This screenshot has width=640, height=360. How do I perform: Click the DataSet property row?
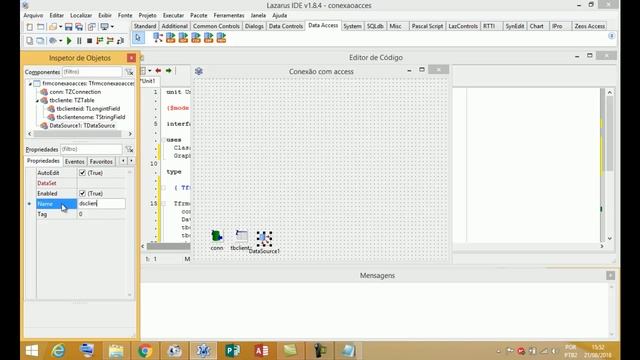coord(81,183)
